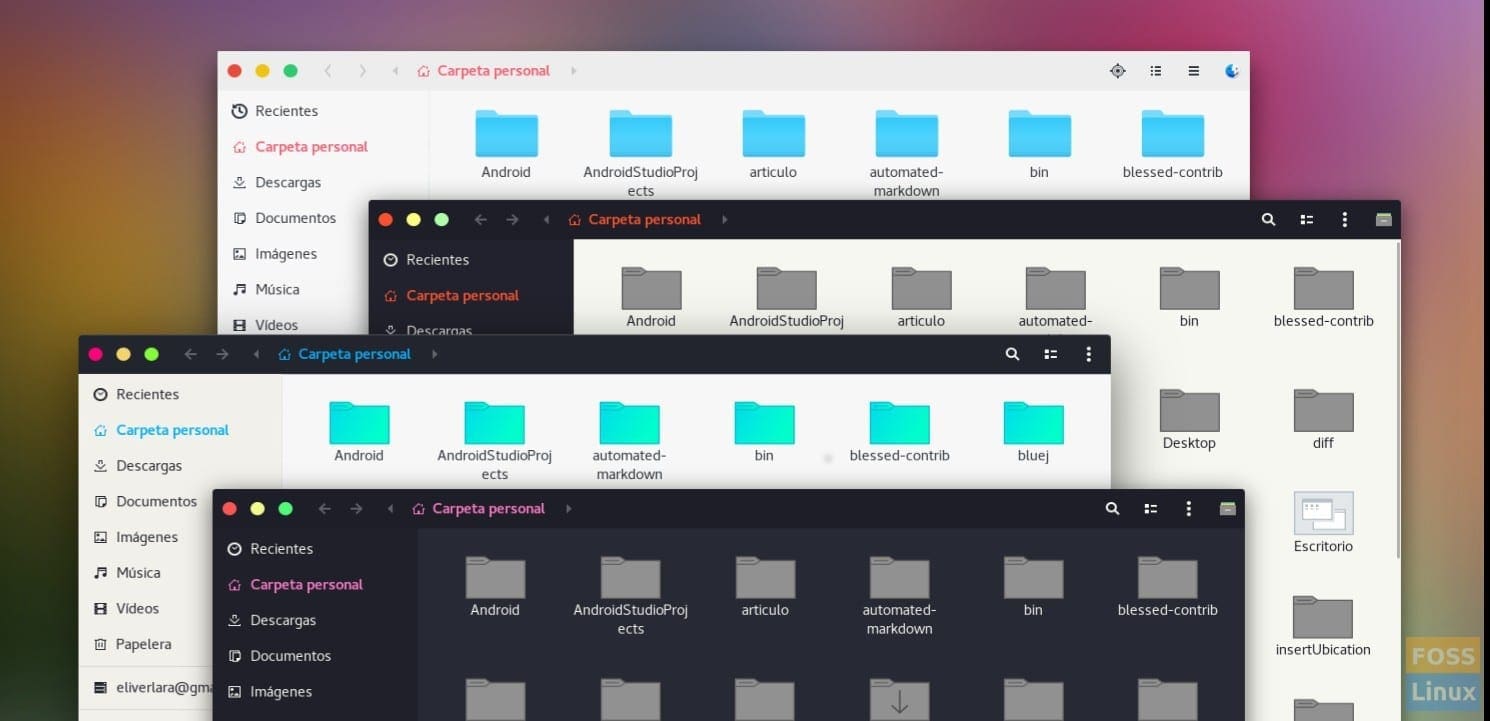Click 'articulo' label in blue-folder window

pos(773,172)
